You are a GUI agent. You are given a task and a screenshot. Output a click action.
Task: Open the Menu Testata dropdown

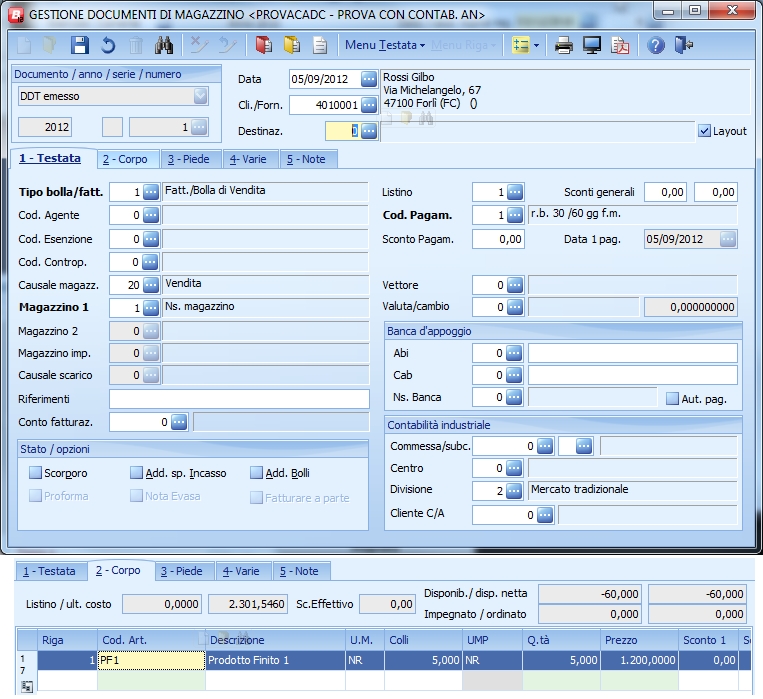384,45
